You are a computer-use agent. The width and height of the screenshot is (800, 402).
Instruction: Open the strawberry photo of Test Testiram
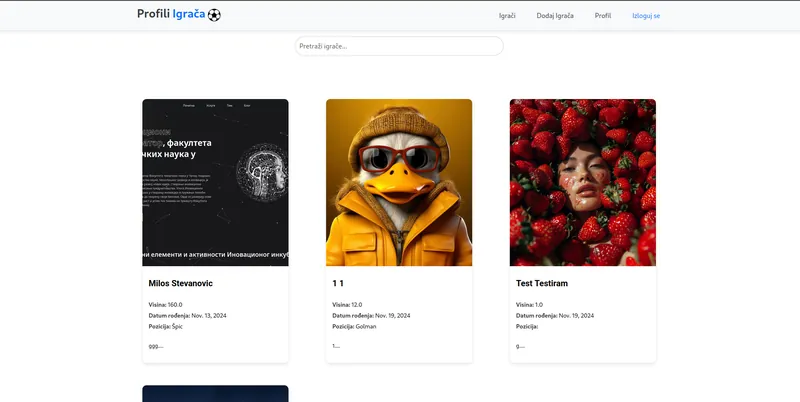[583, 183]
